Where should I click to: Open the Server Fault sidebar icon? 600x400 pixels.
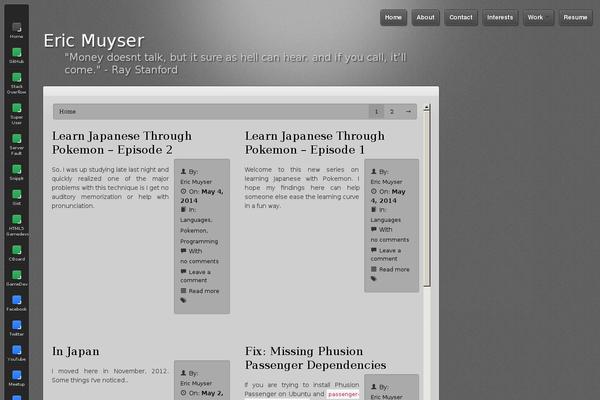click(16, 144)
